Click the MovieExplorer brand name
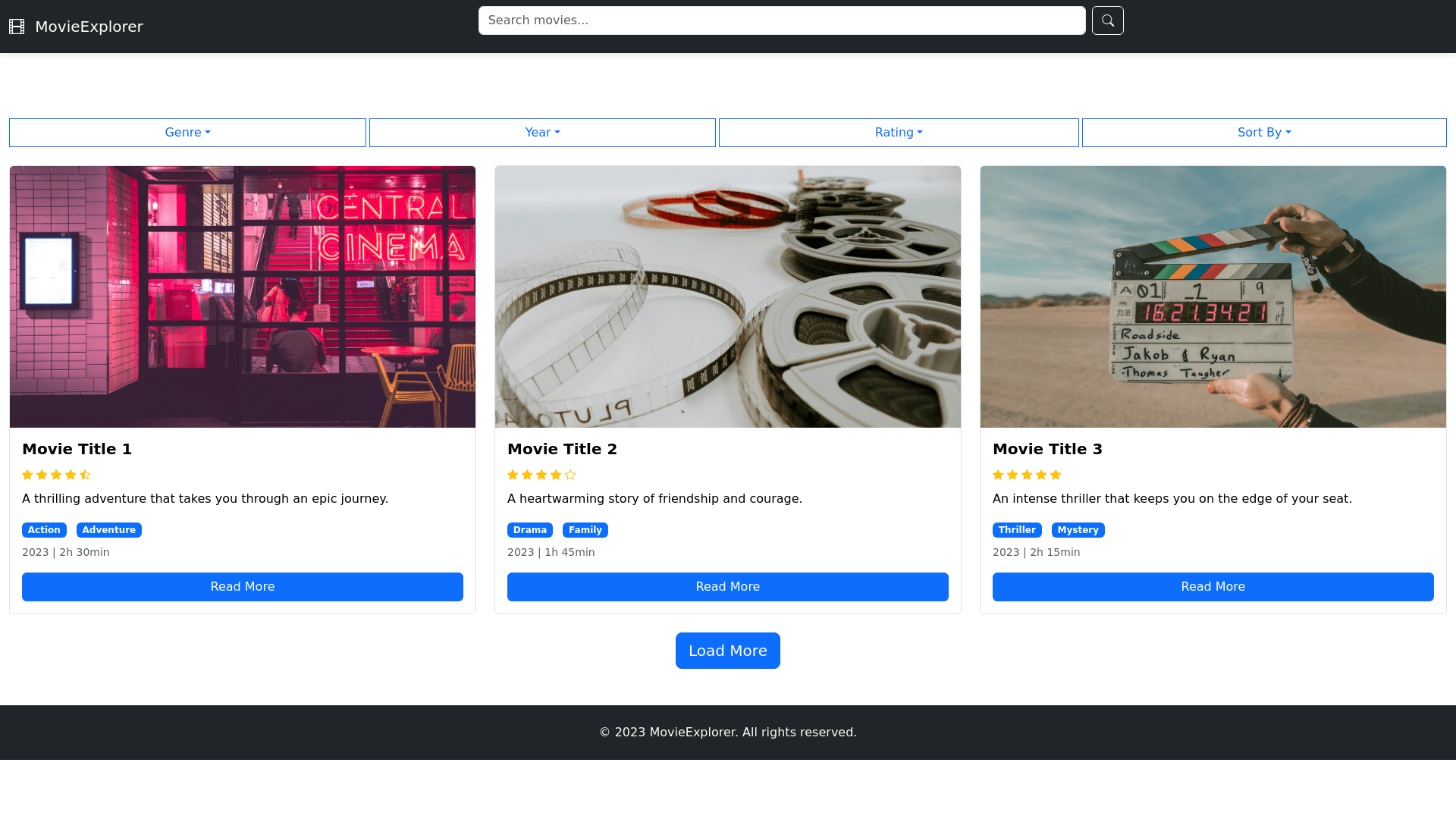This screenshot has width=1456, height=819. tap(89, 26)
